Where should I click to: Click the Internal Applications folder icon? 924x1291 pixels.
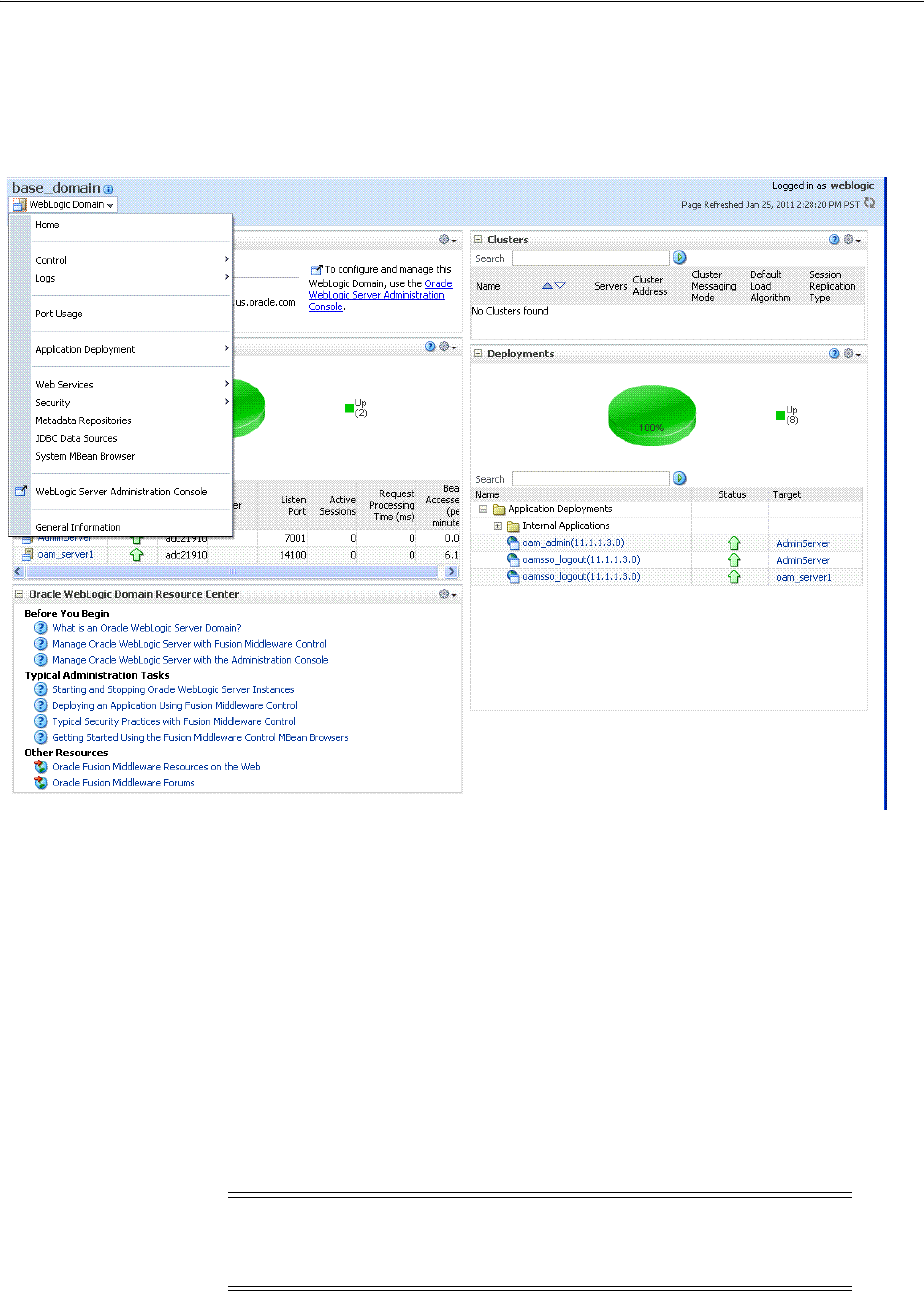click(x=513, y=526)
